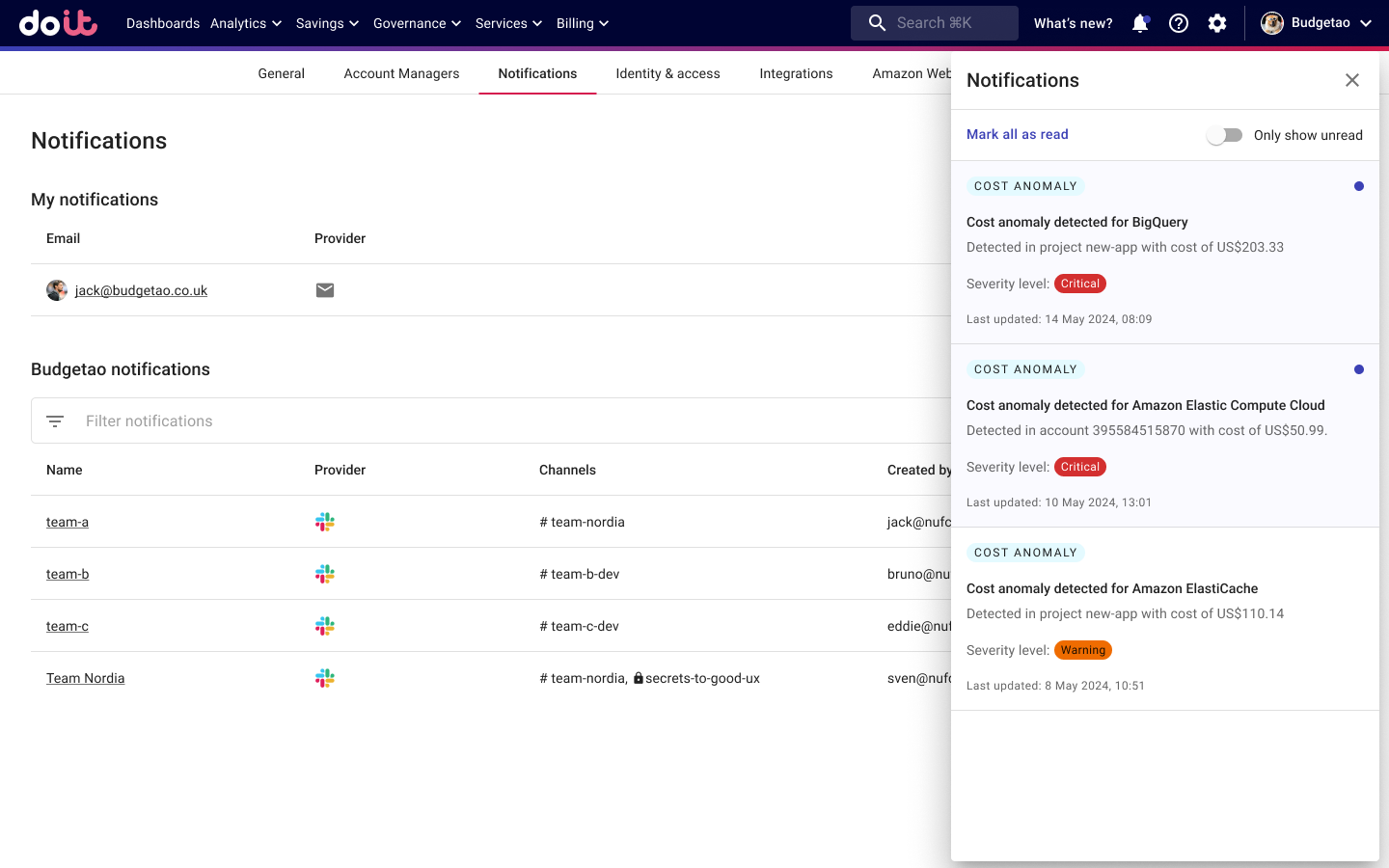1389x868 pixels.
Task: Click the Name column header
Action: click(65, 470)
